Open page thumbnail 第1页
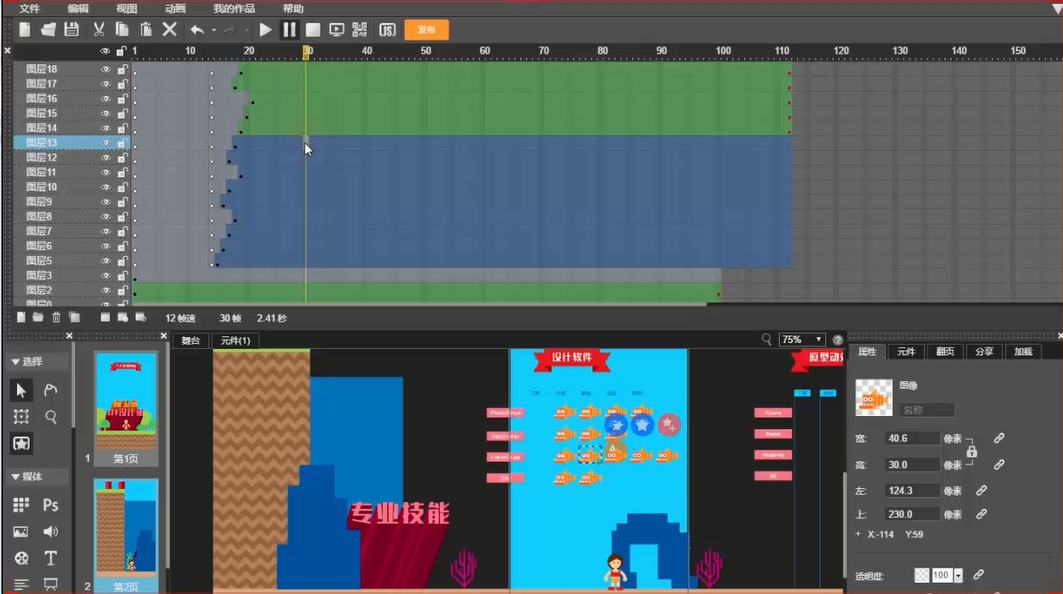1063x594 pixels. [x=126, y=409]
